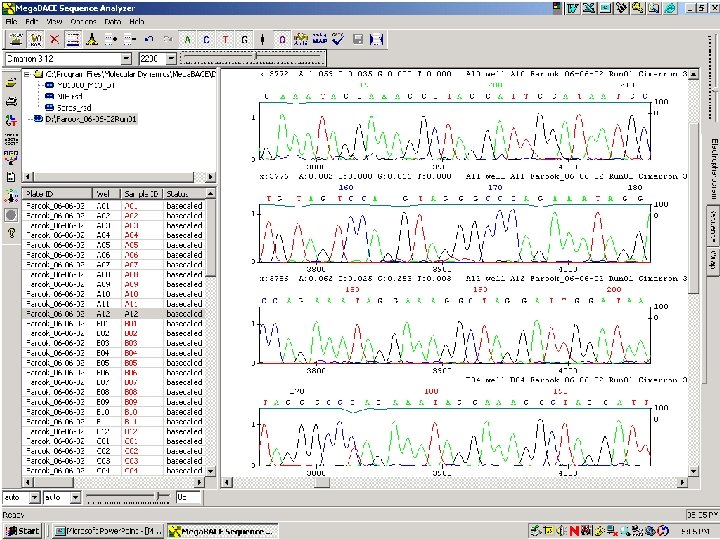Click the Start button on taskbar
720x540 pixels.
pos(22,530)
